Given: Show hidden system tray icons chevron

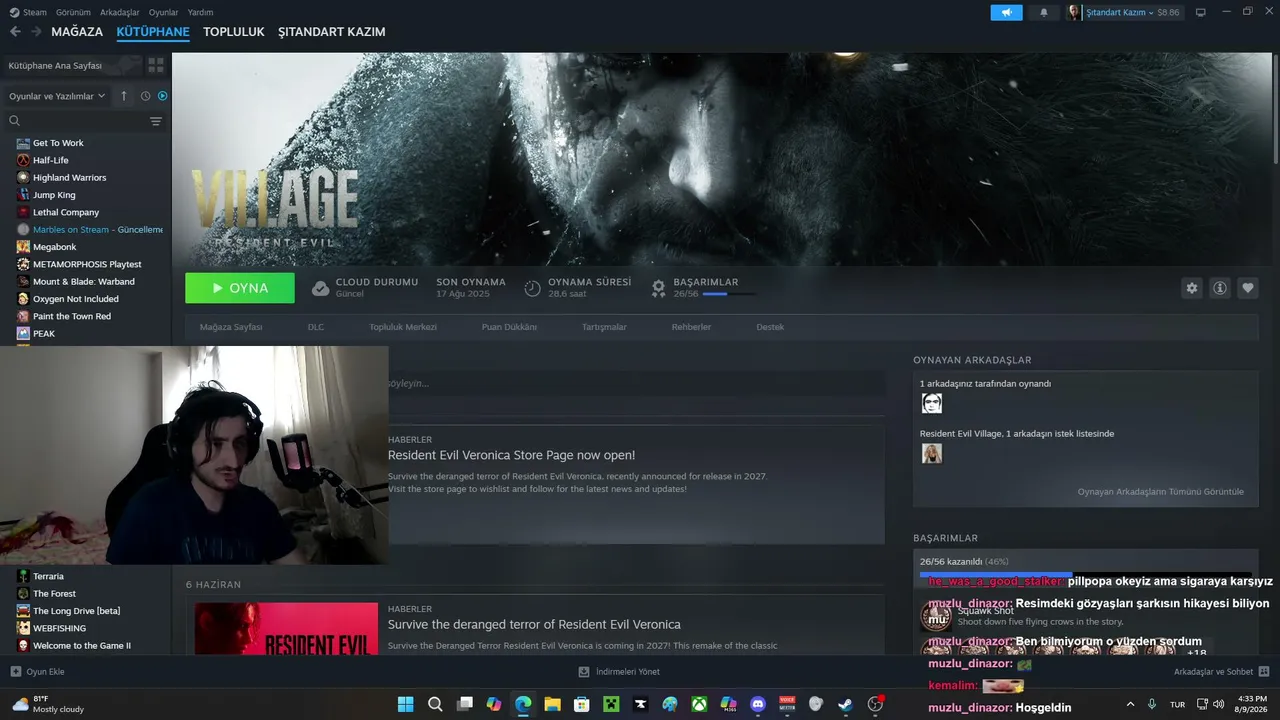Looking at the screenshot, I should (x=1130, y=704).
